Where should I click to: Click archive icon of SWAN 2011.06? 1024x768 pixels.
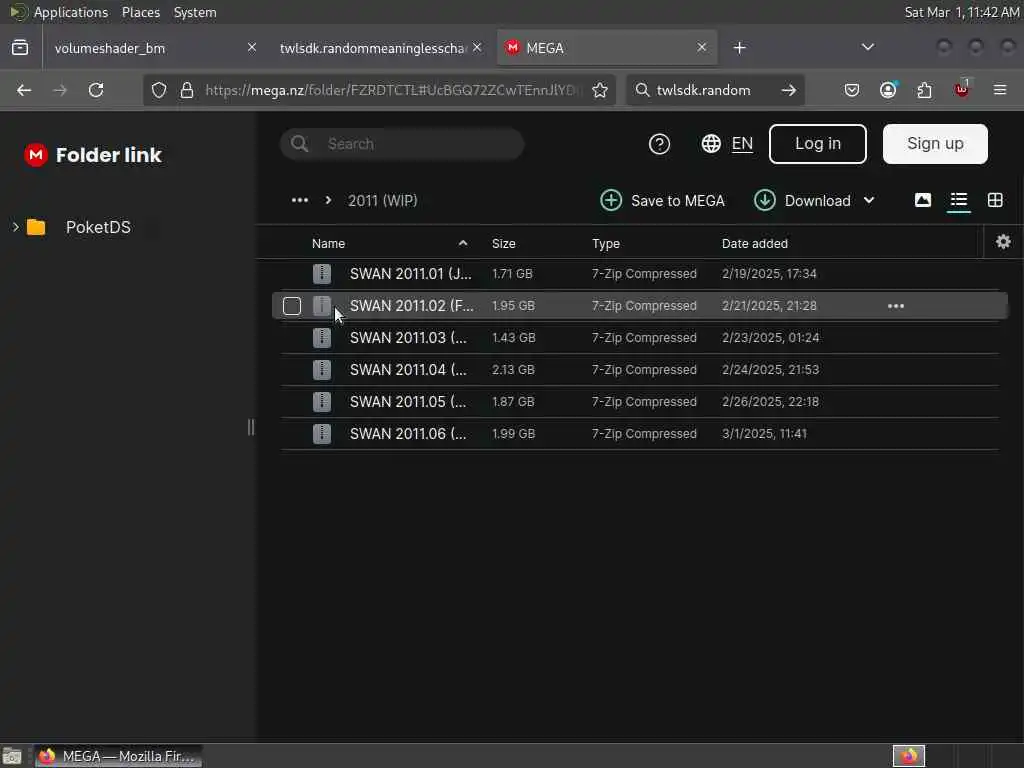[321, 434]
